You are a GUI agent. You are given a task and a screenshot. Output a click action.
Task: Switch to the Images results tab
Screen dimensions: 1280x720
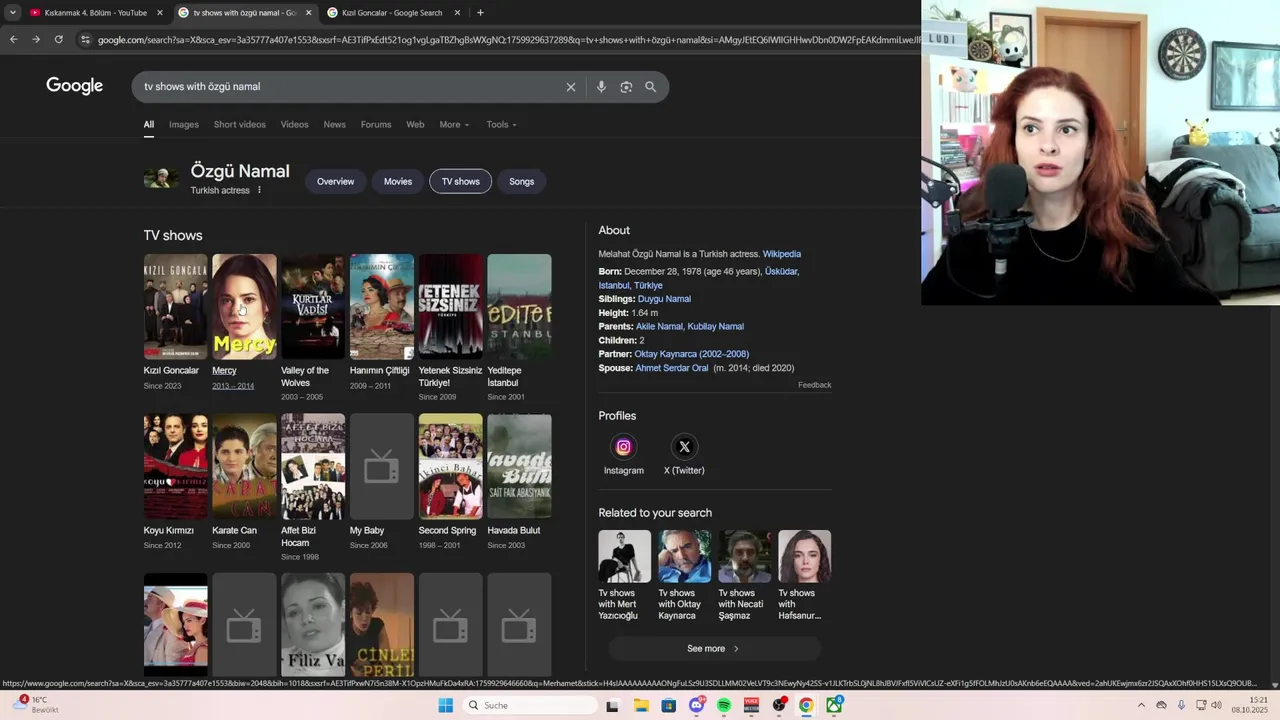click(x=184, y=125)
